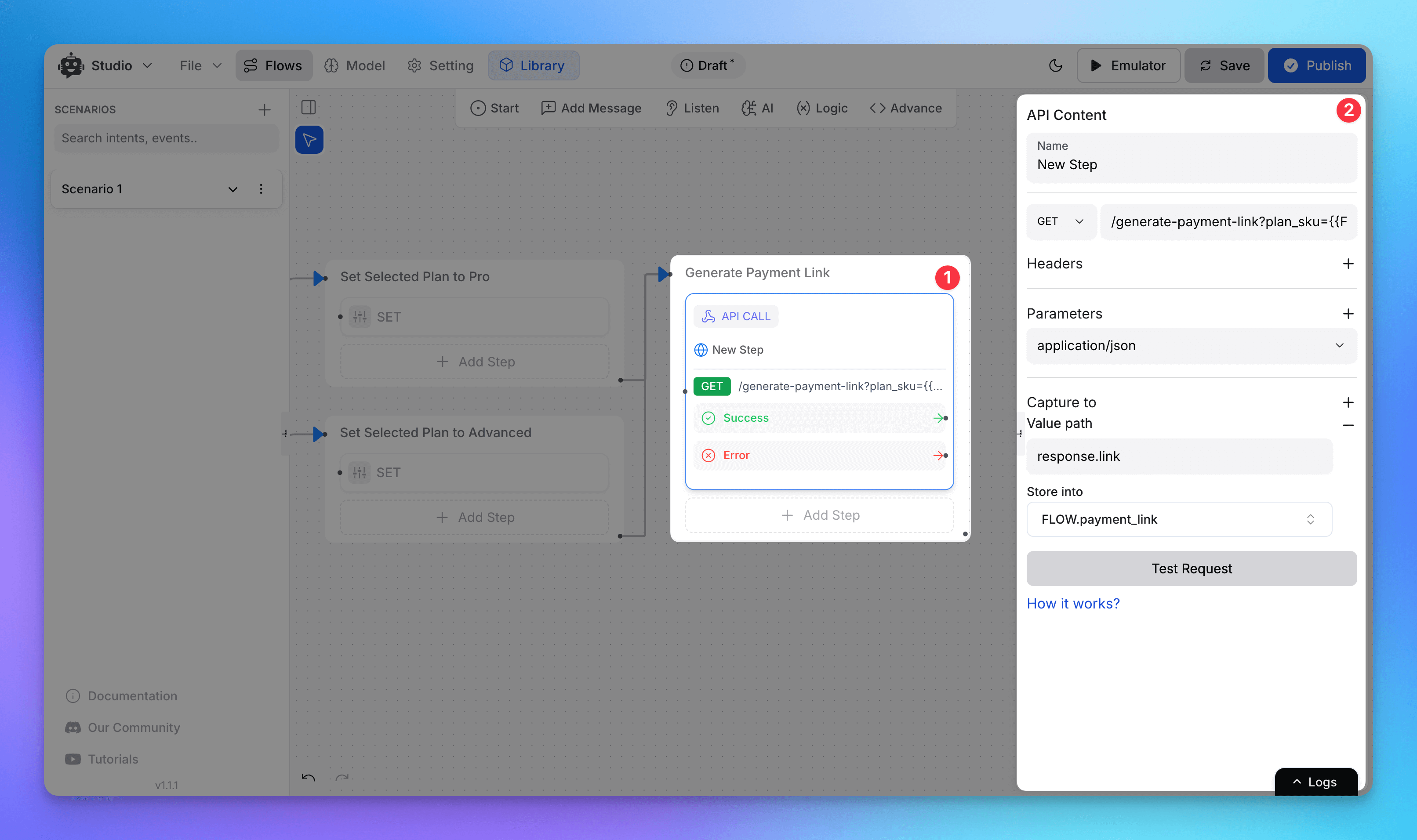Save the current flow
Image resolution: width=1417 pixels, height=840 pixels.
pyautogui.click(x=1224, y=65)
